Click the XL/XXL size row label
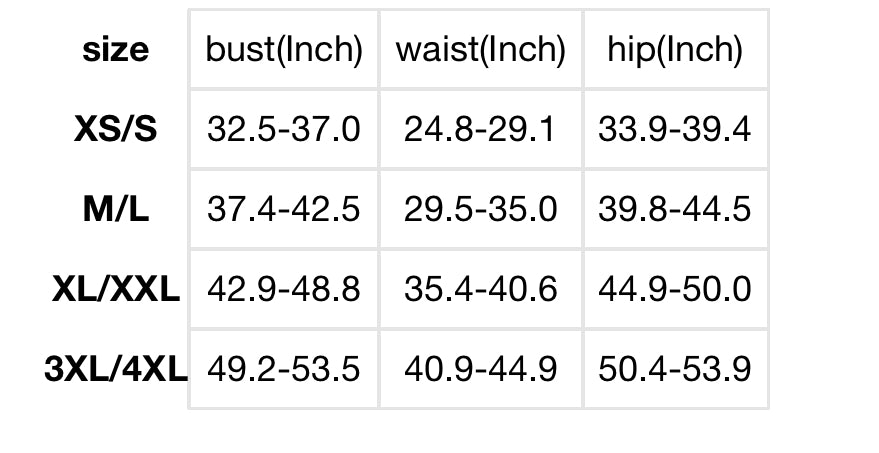The width and height of the screenshot is (879, 453). pos(116,289)
